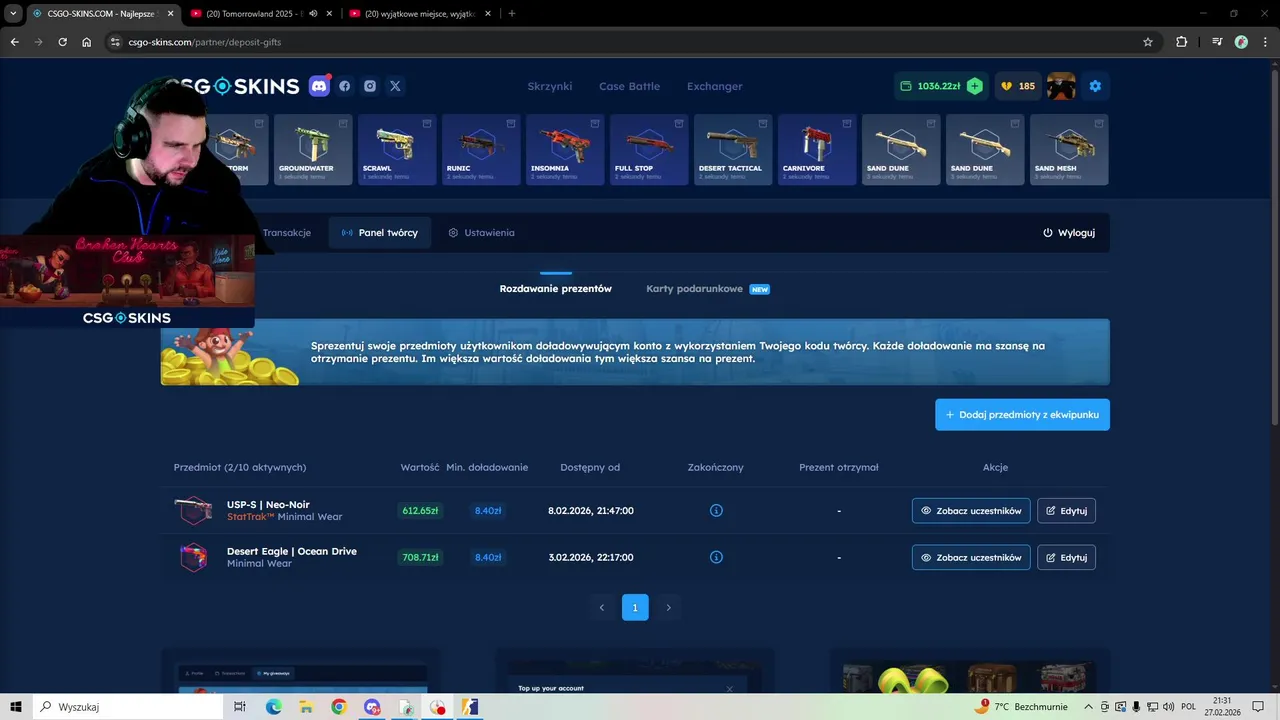1280x720 pixels.
Task: Open the Skrzynki menu
Action: (x=550, y=86)
